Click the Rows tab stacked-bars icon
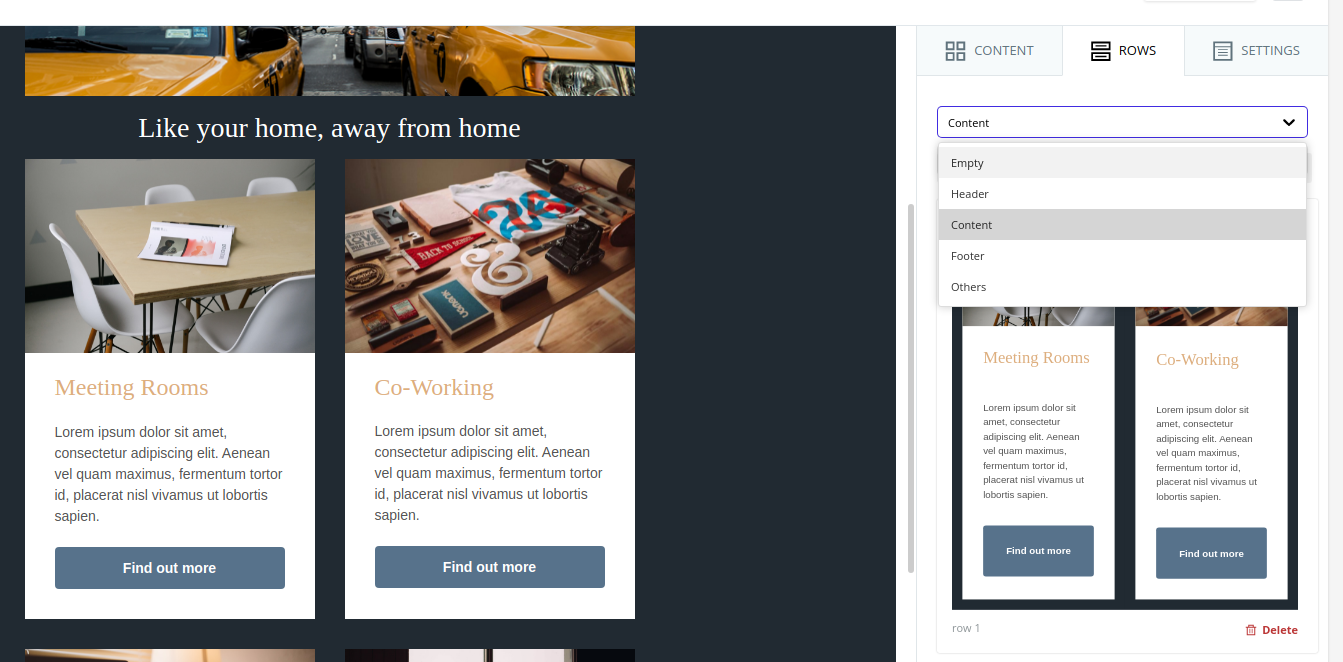The image size is (1343, 662). pyautogui.click(x=1100, y=51)
